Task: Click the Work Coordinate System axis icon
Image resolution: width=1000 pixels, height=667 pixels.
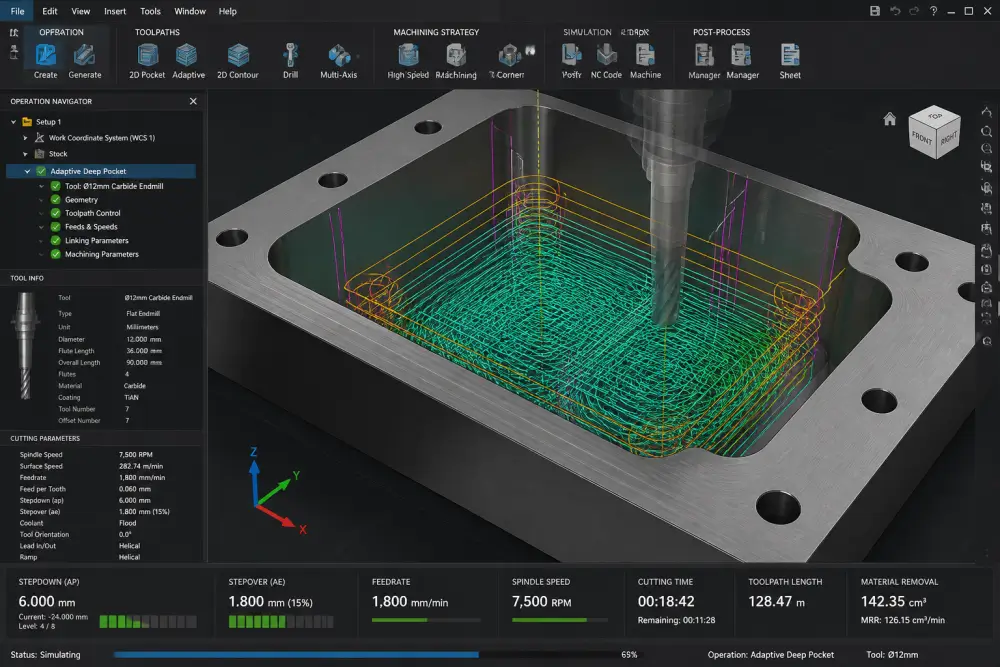Action: tap(40, 137)
